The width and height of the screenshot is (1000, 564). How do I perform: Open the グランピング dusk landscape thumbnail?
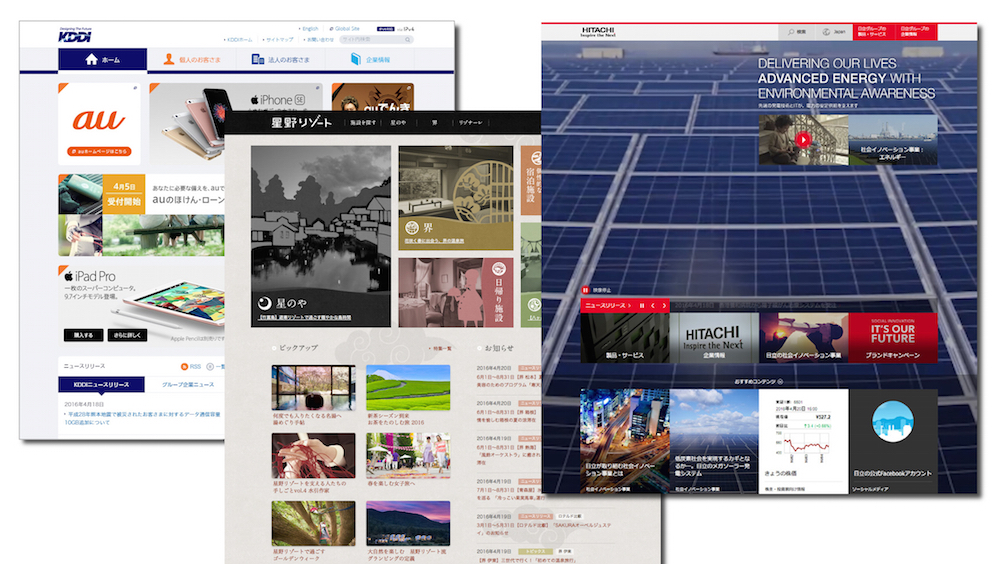pos(408,523)
